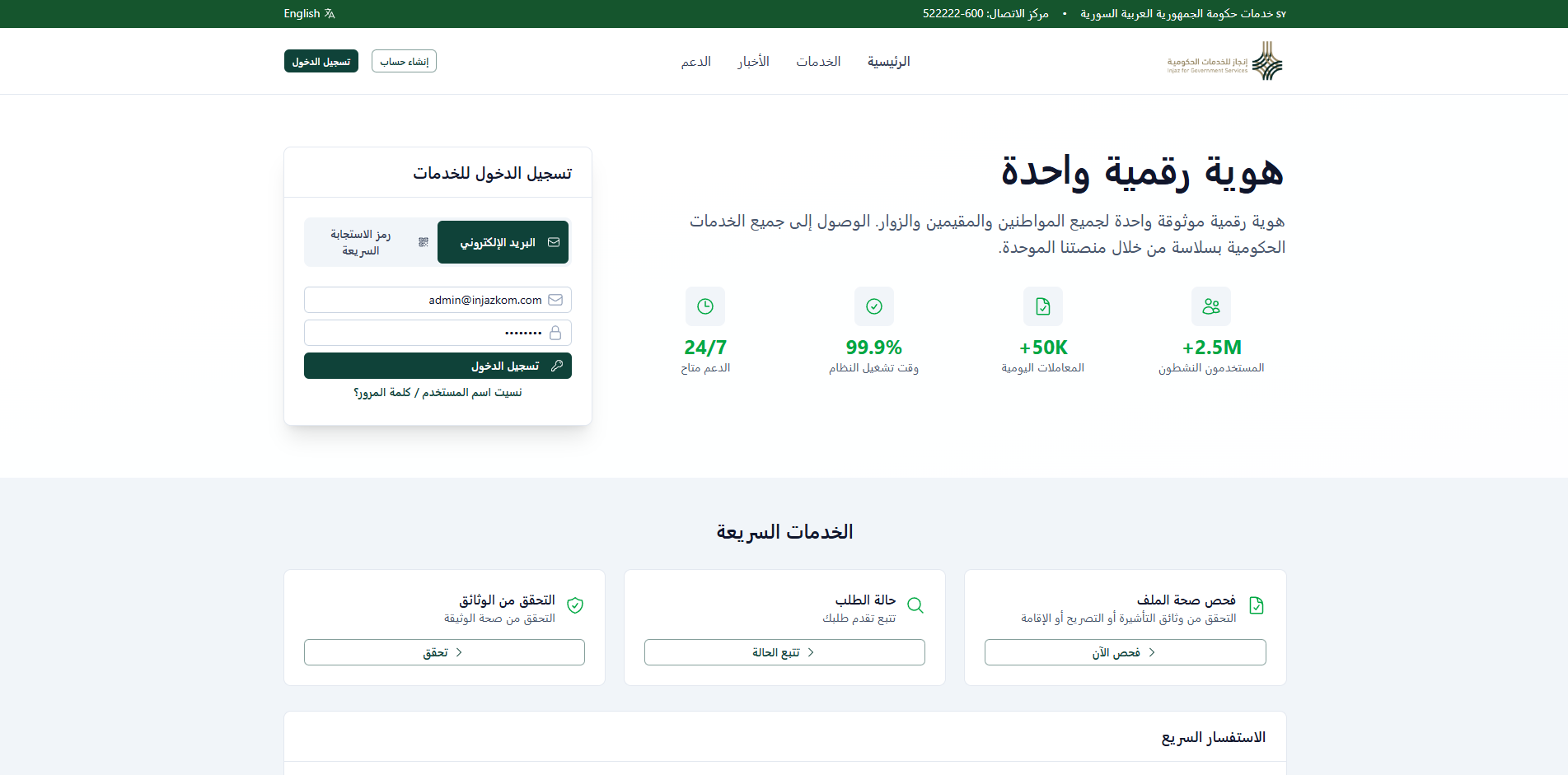Viewport: 1568px width, 775px height.
Task: Open the الدعم menu item
Action: (696, 61)
